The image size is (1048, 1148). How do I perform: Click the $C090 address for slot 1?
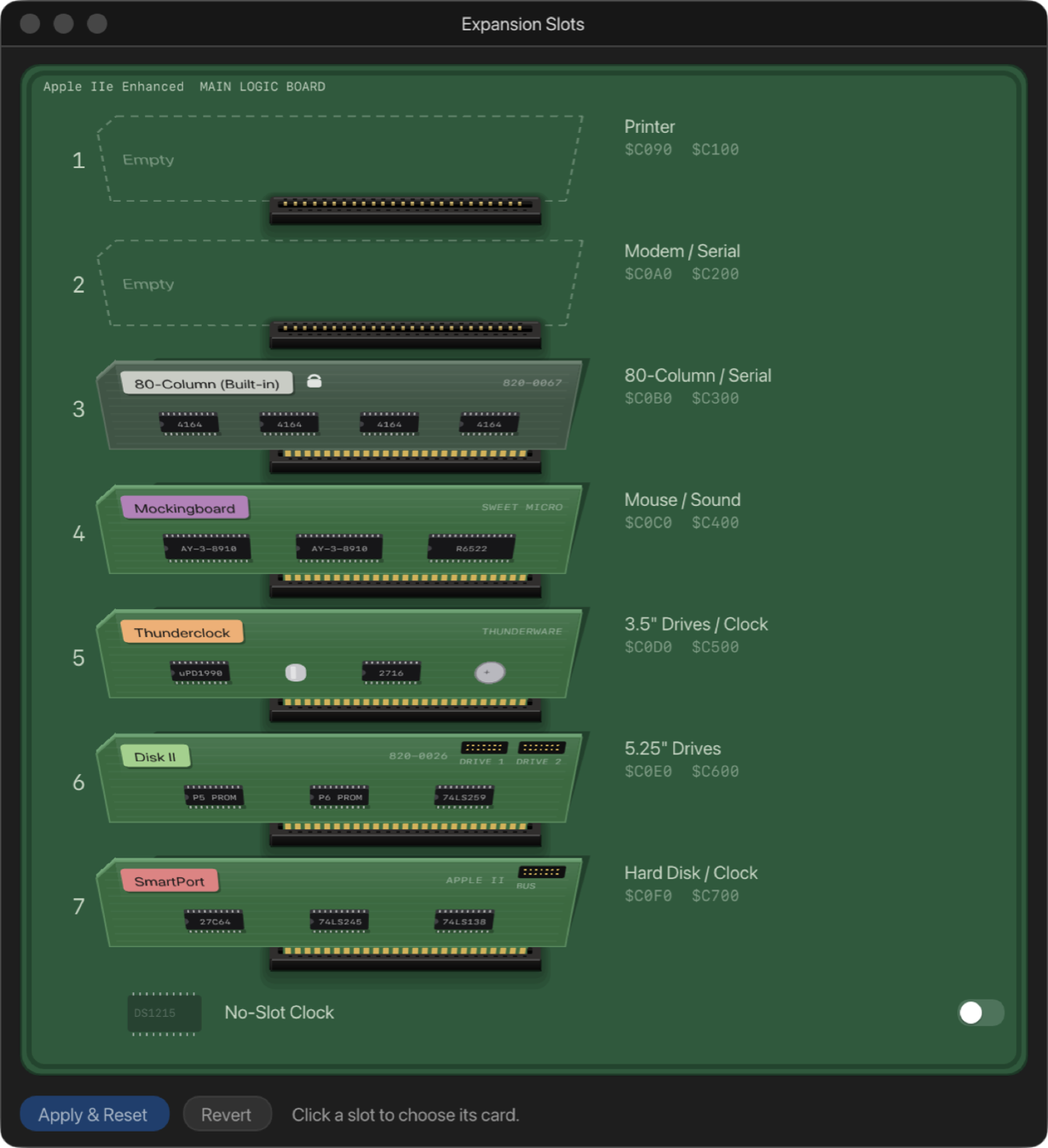[x=649, y=149]
